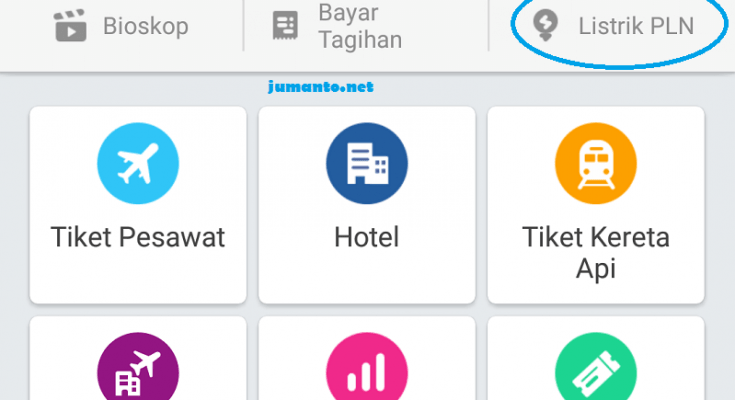The image size is (735, 400).
Task: Select the pink signal bars icon
Action: click(x=367, y=366)
